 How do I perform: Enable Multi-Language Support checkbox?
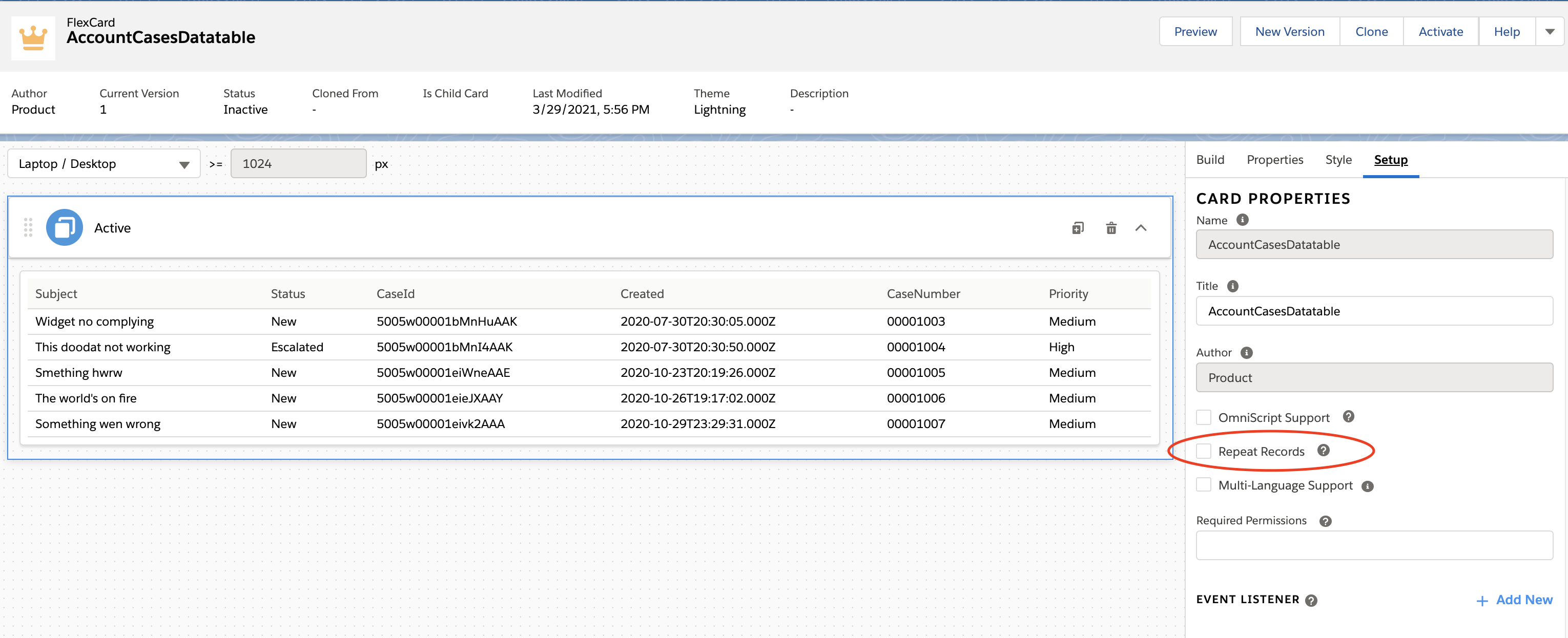pyautogui.click(x=1203, y=485)
